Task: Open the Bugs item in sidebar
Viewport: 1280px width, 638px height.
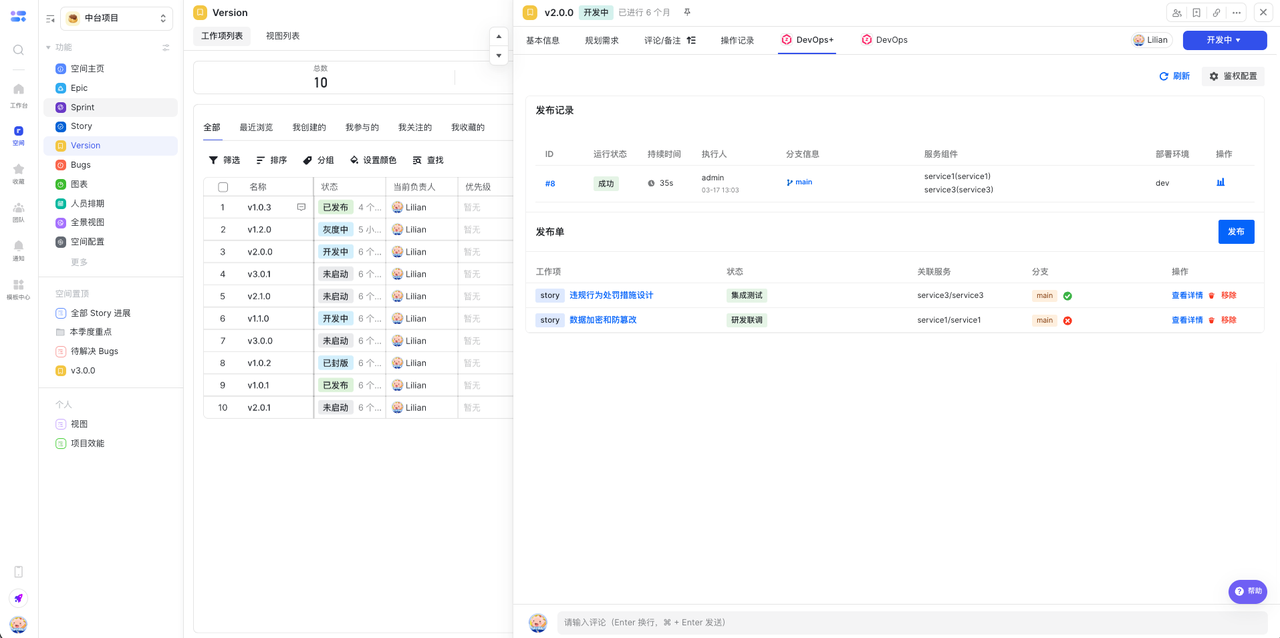Action: pos(81,165)
